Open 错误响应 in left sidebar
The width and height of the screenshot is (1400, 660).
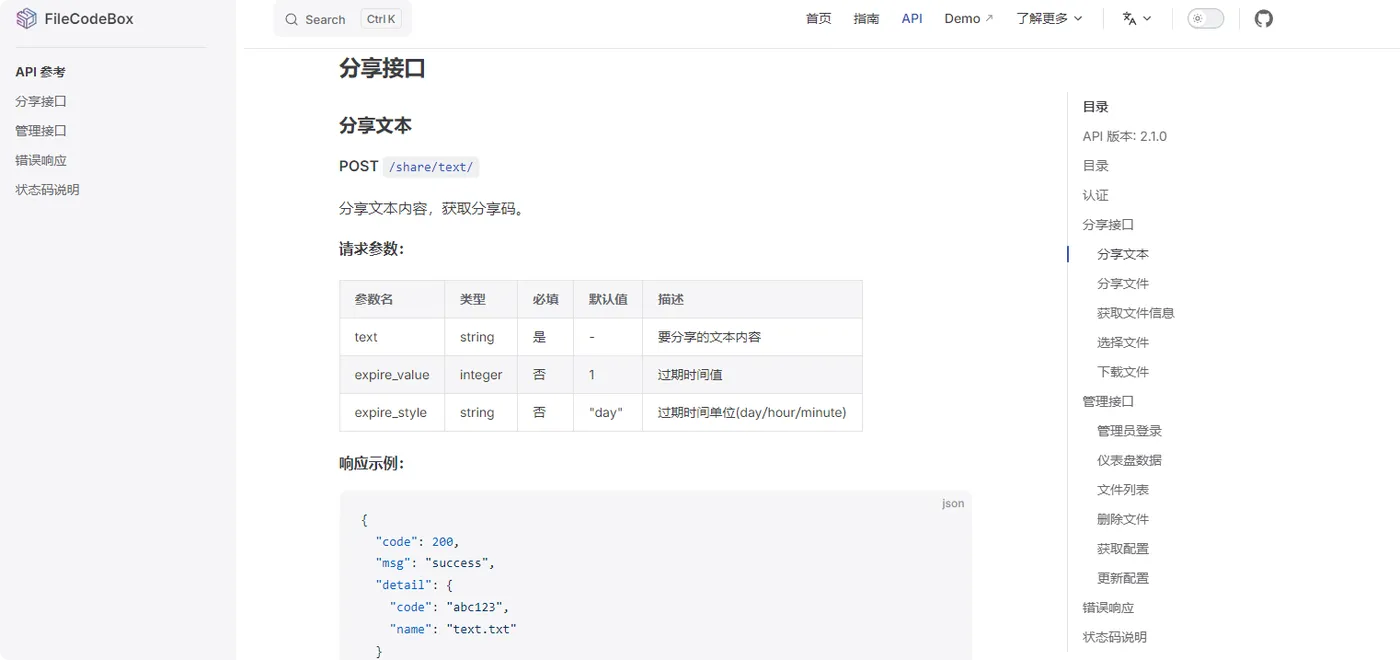pyautogui.click(x=41, y=160)
